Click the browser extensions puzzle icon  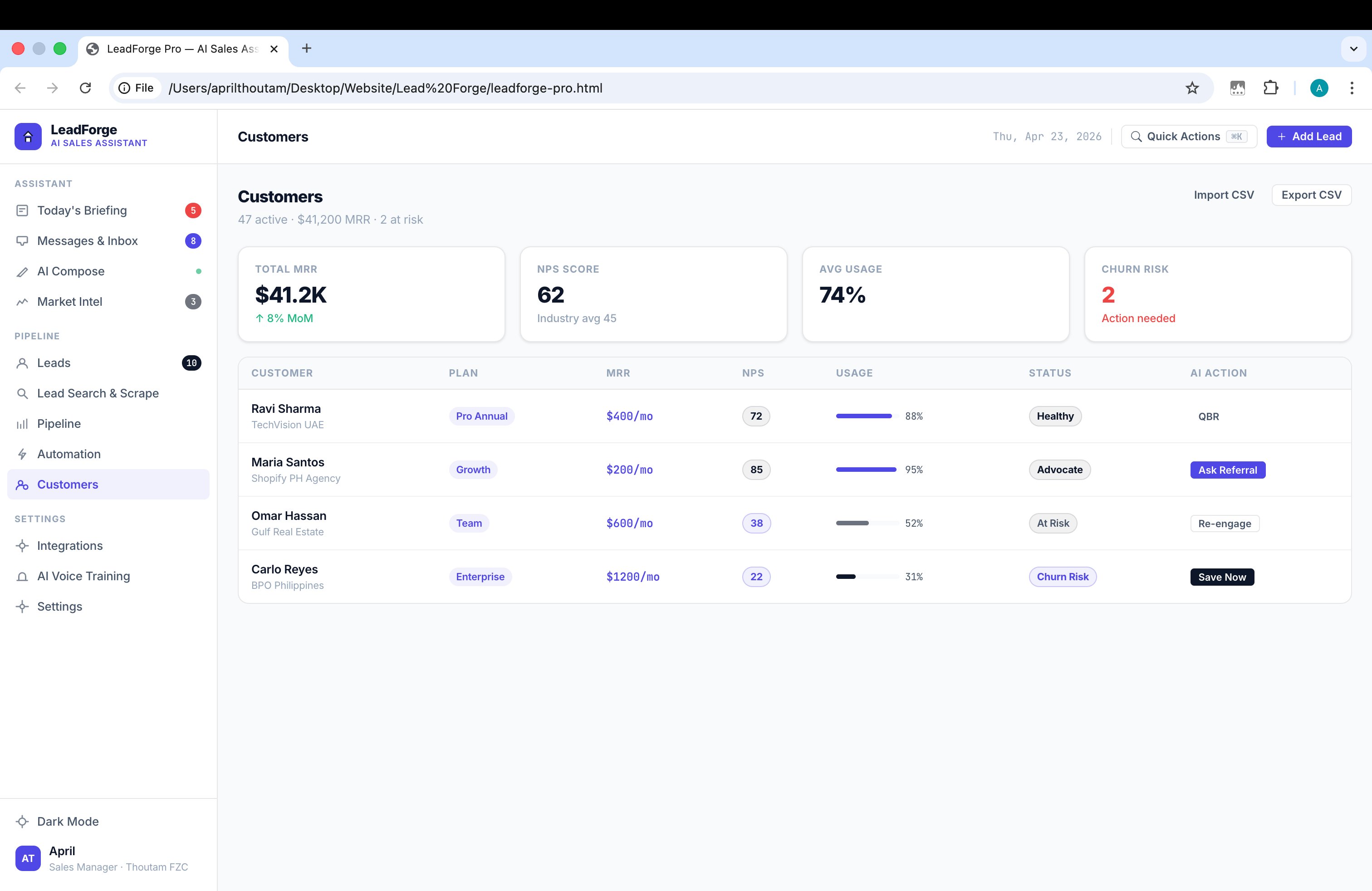coord(1270,88)
